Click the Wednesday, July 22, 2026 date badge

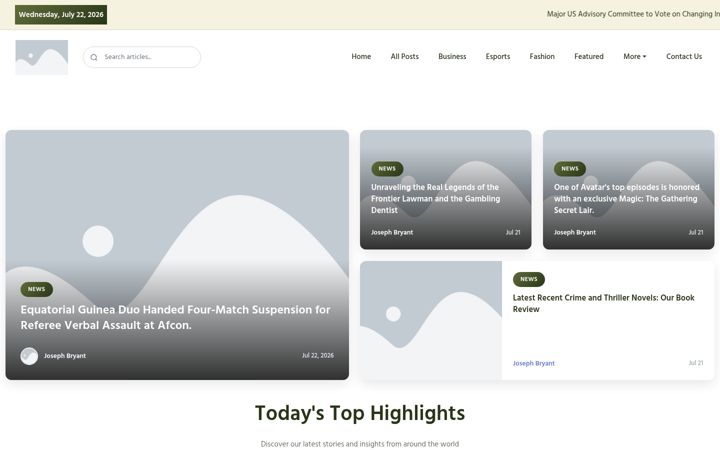(61, 15)
